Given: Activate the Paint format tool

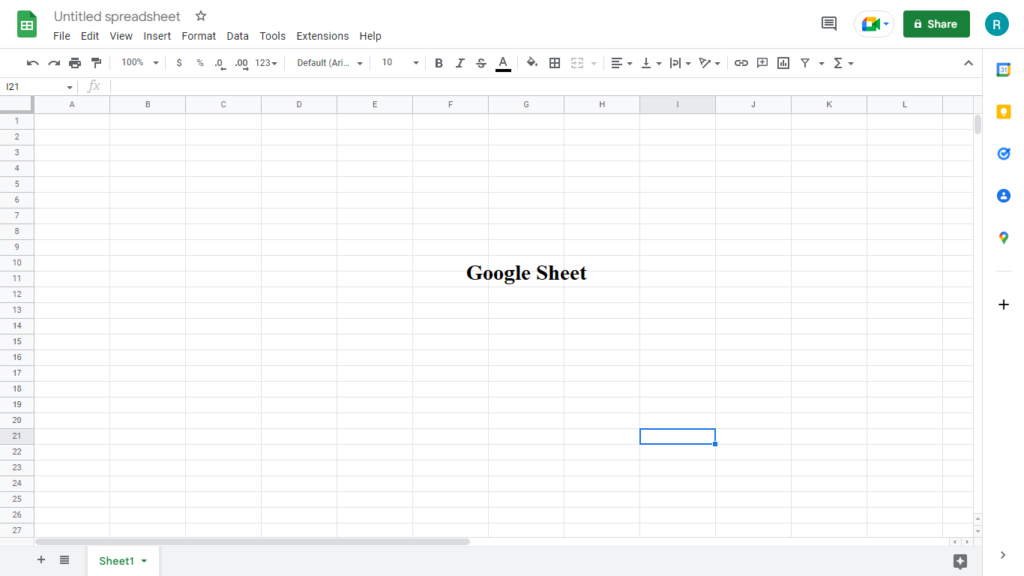Looking at the screenshot, I should (96, 63).
